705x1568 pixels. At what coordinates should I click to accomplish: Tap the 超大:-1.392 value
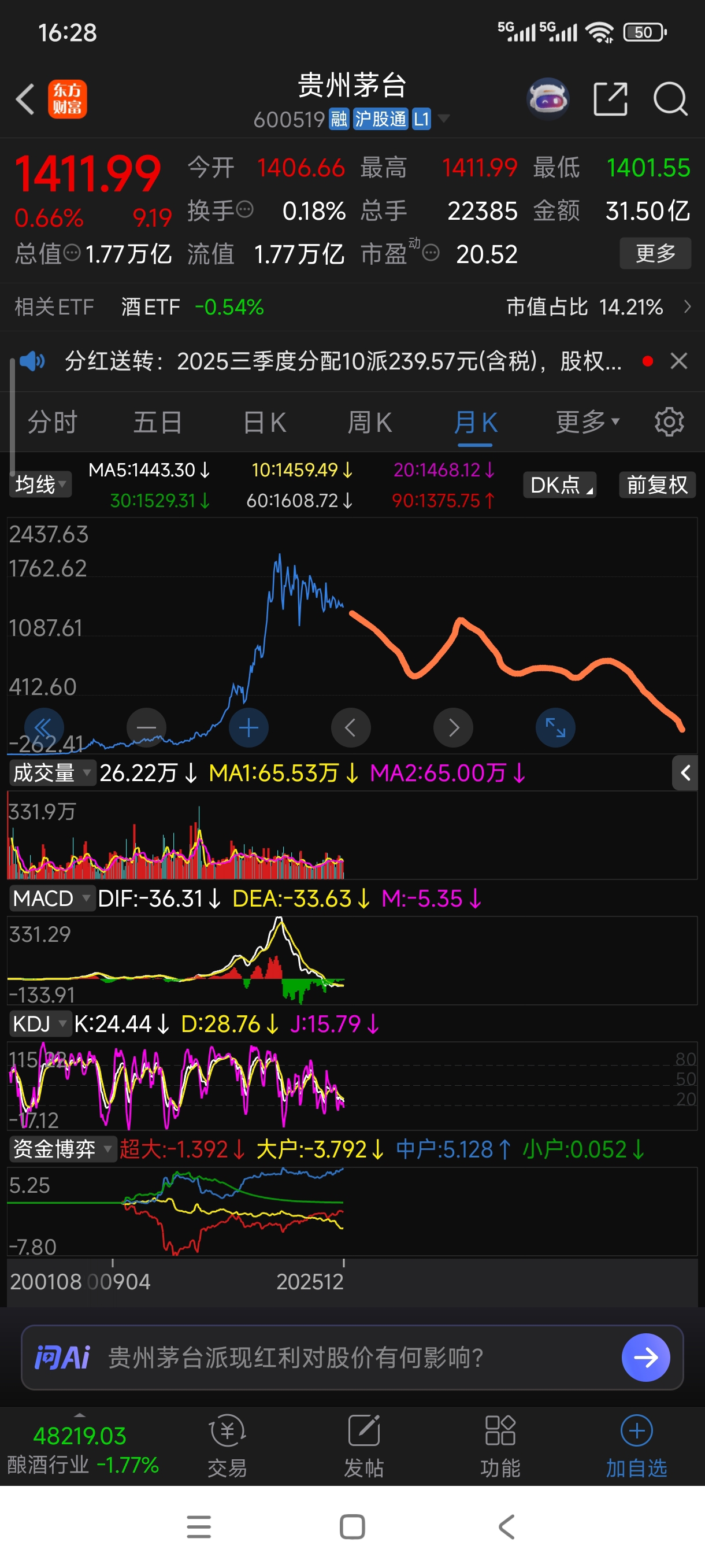(183, 1149)
